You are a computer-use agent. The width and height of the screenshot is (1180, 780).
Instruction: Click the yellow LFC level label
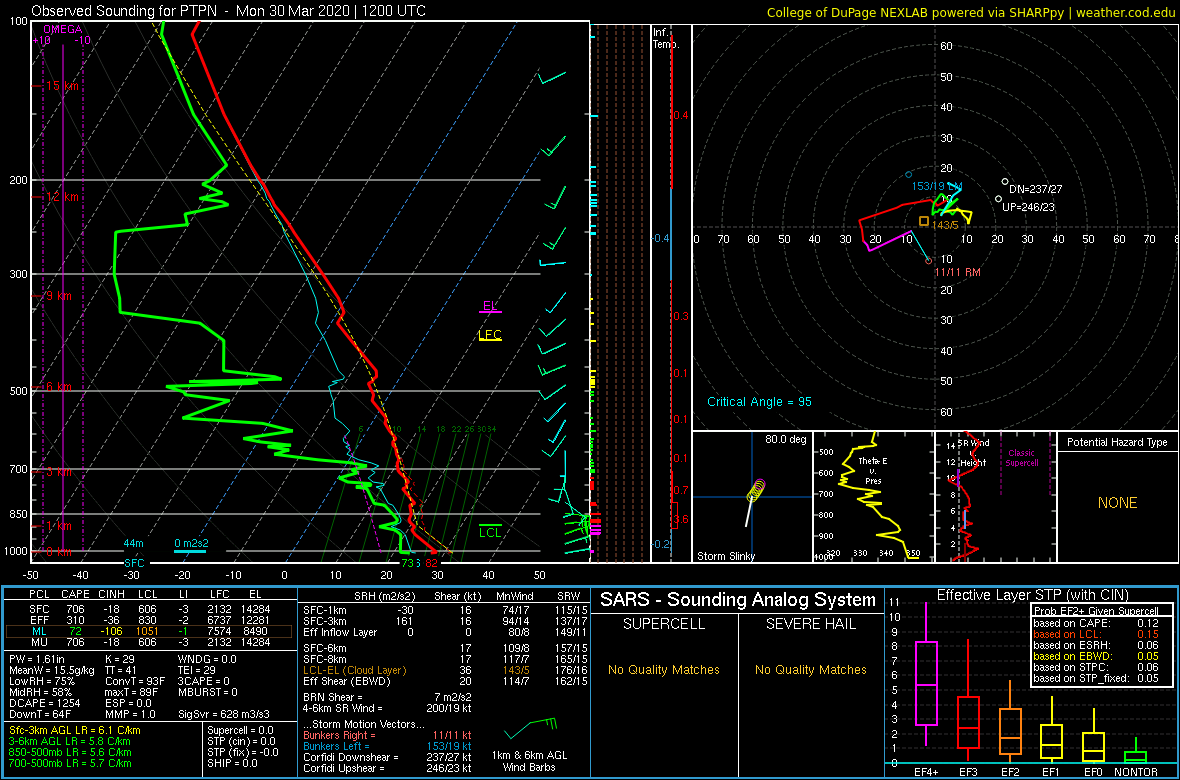tap(490, 334)
